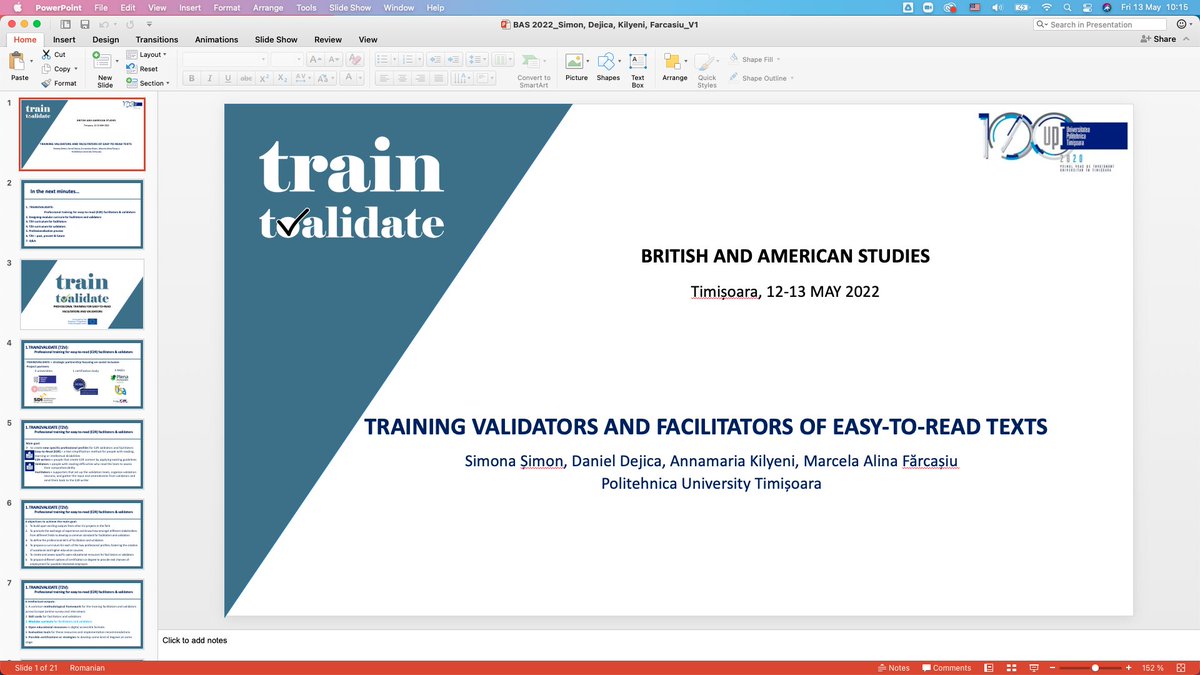Click the Reset slide button
Viewport: 1200px width, 675px height.
[142, 69]
